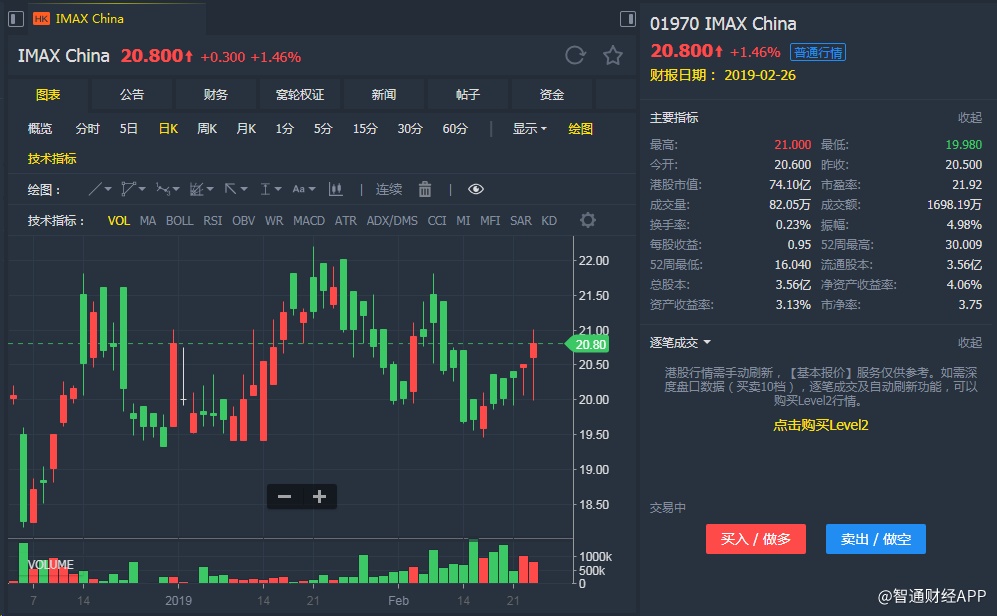
Task: Expand the line drawing tool dropdown
Action: click(101, 189)
